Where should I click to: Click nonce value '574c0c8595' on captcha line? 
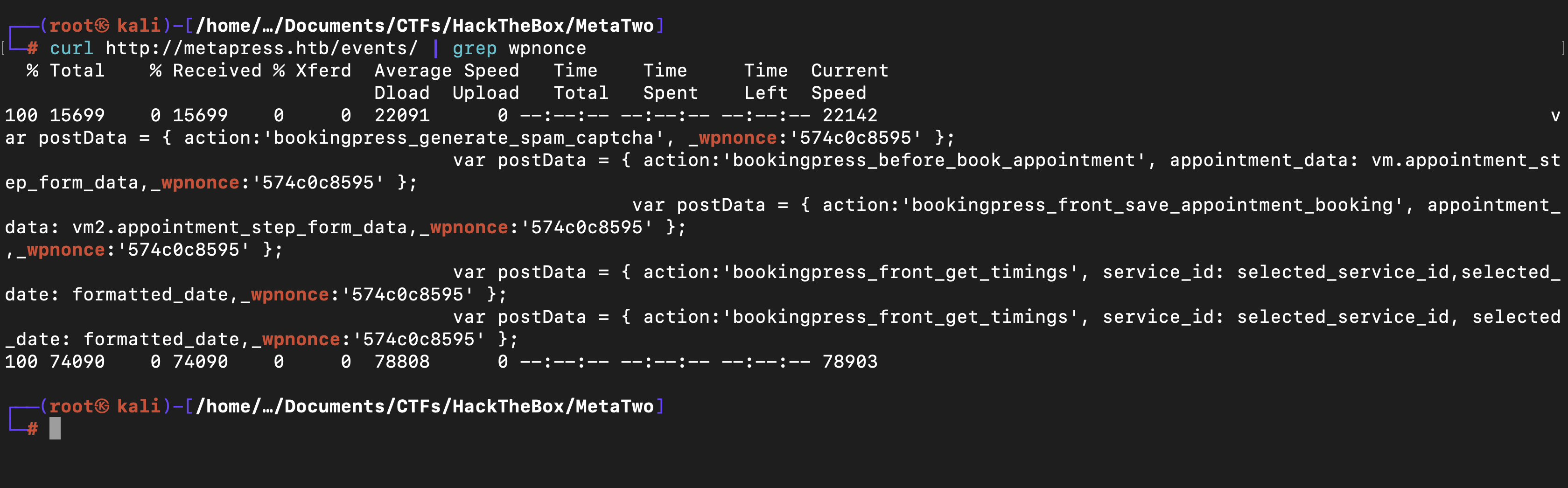coord(855,138)
